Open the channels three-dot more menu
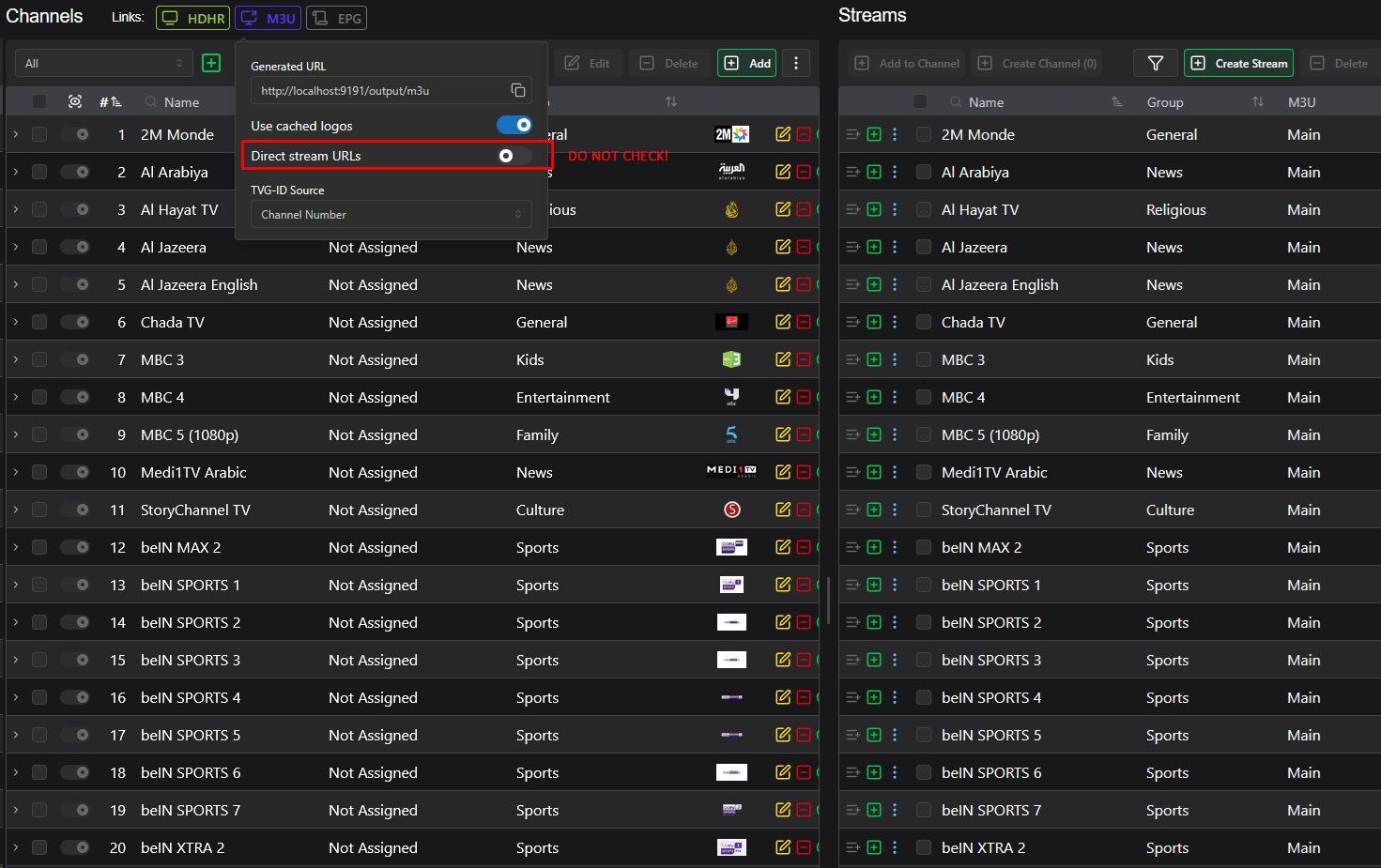1381x868 pixels. 796,63
